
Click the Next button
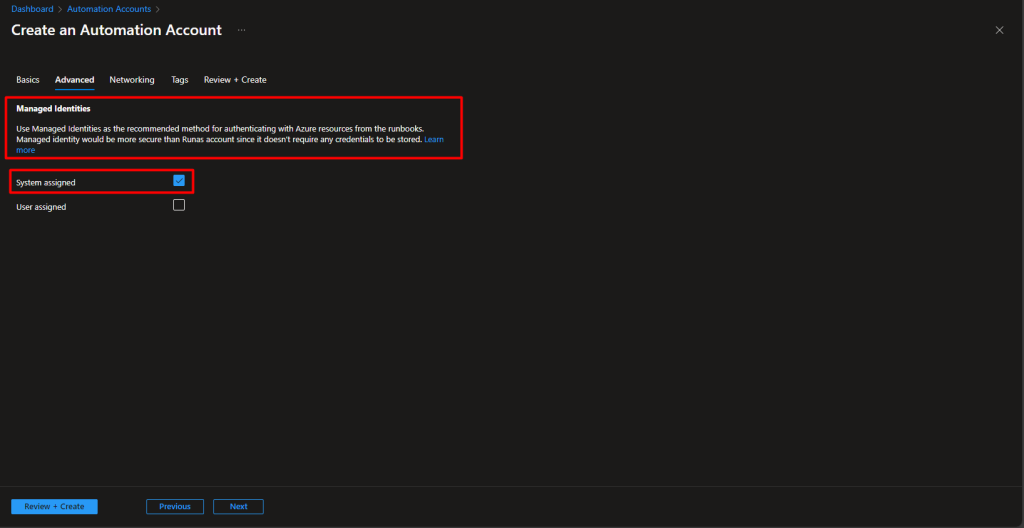[x=238, y=506]
